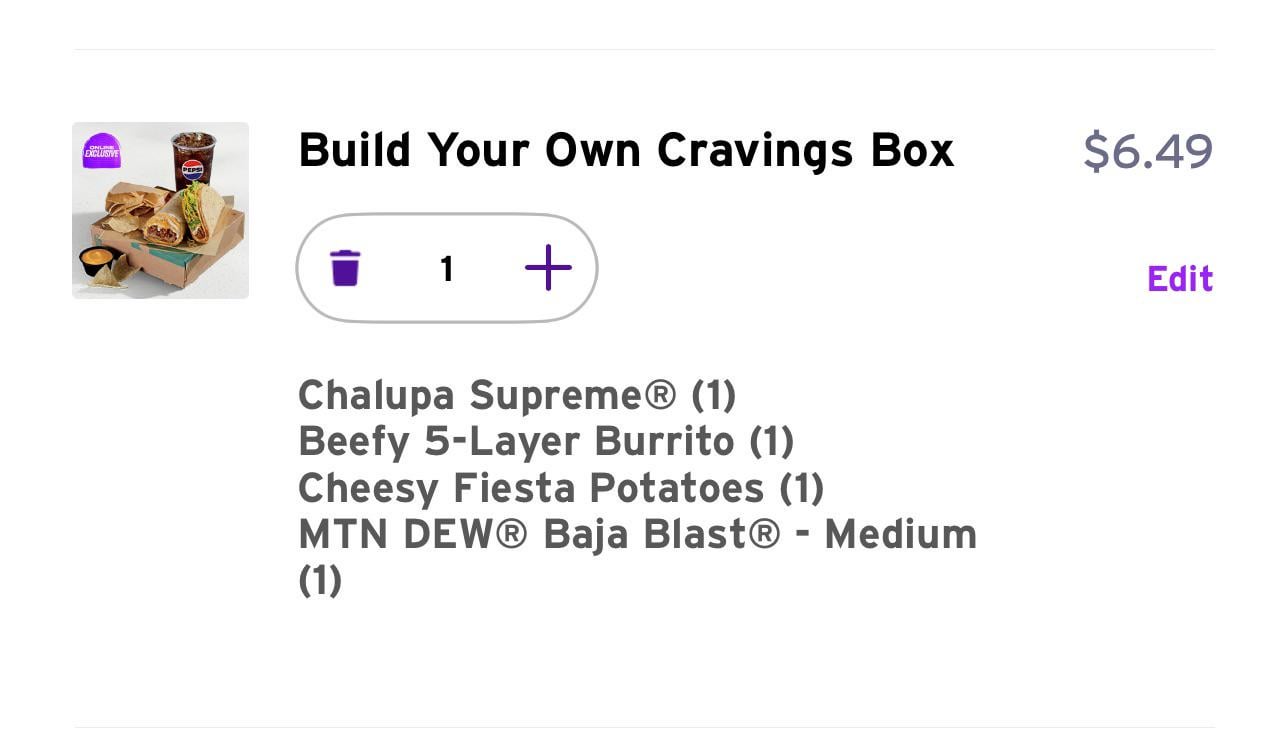Select the MTN DEW Baja Blast line

[x=637, y=534]
